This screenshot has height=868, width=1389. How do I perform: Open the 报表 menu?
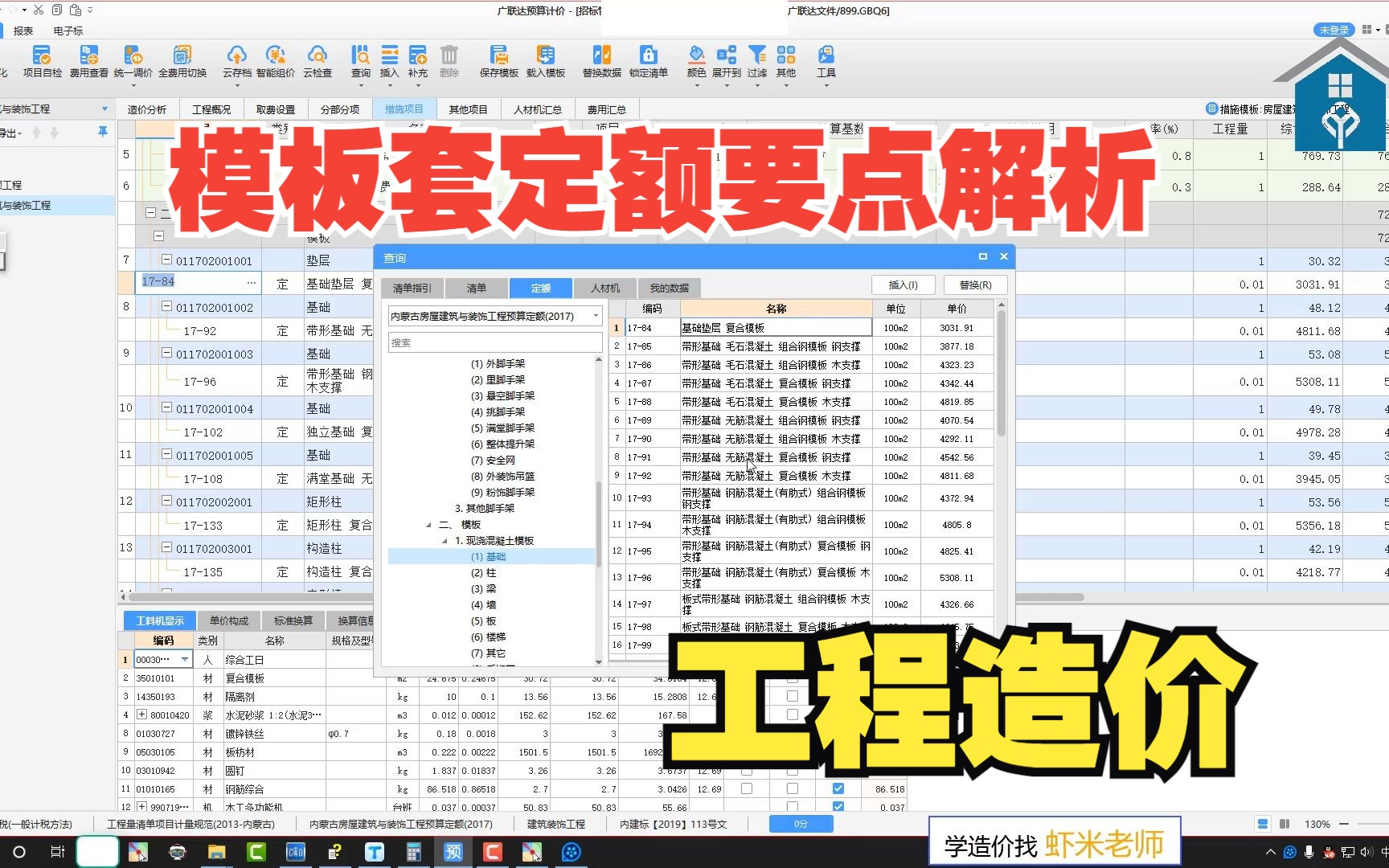click(23, 31)
